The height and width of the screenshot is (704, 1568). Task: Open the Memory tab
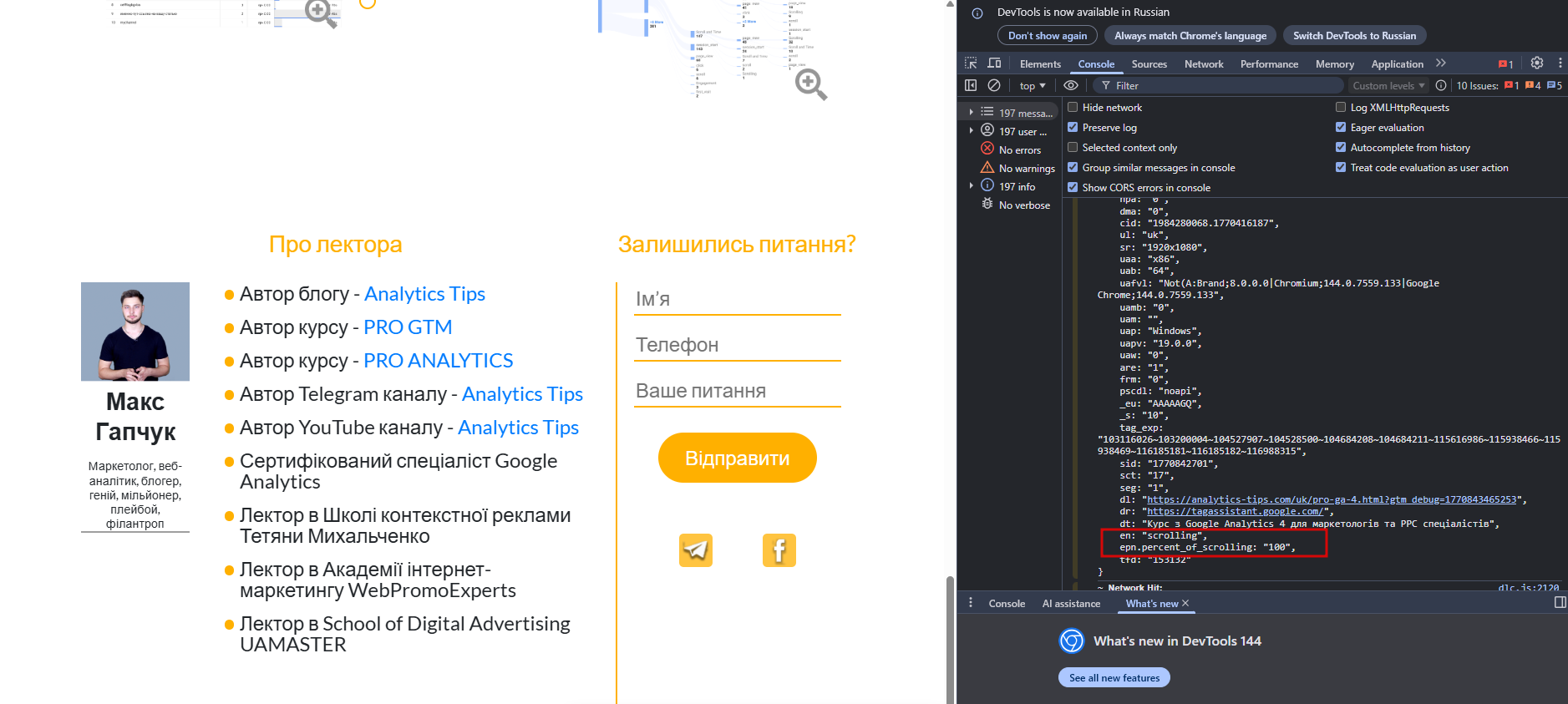pyautogui.click(x=1335, y=64)
